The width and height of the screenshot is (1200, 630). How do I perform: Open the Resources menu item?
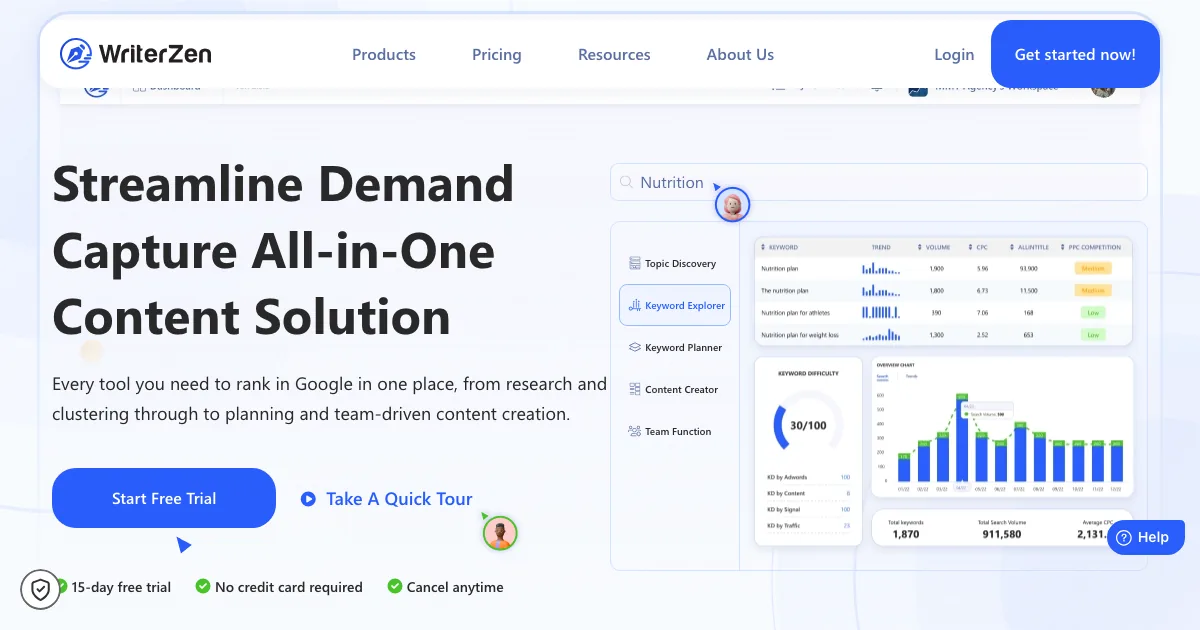614,55
